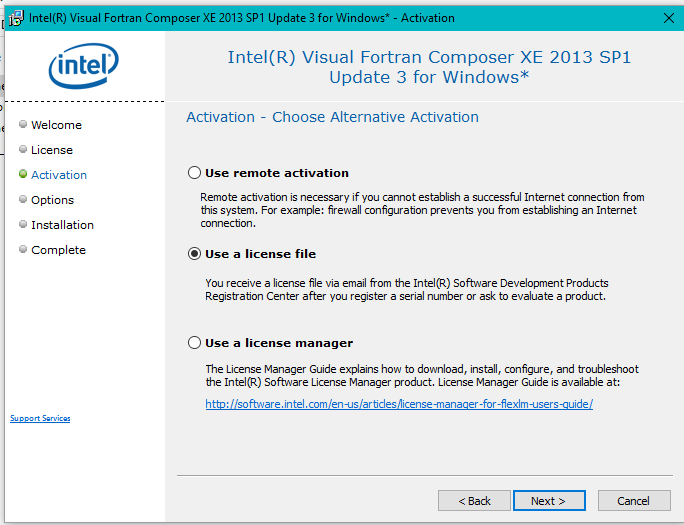Open Support Services link
Image resolution: width=684 pixels, height=525 pixels.
[40, 418]
